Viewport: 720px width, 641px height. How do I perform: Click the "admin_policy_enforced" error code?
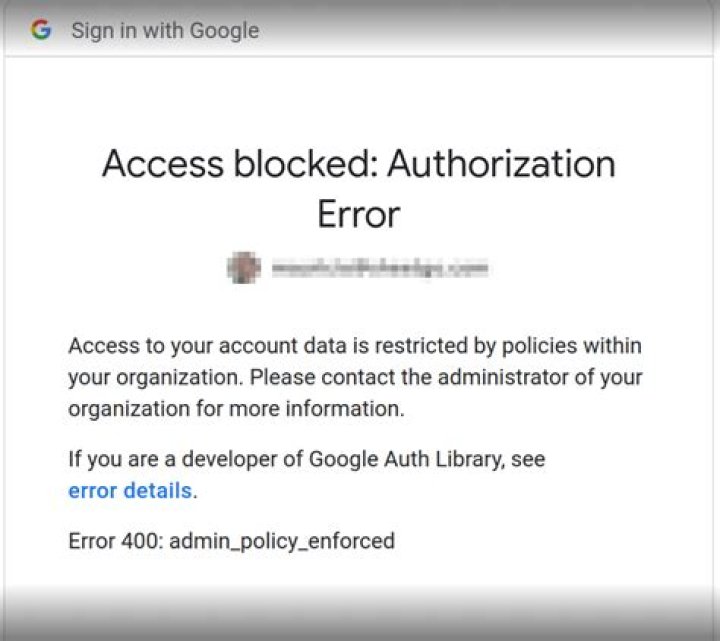pyautogui.click(x=282, y=541)
